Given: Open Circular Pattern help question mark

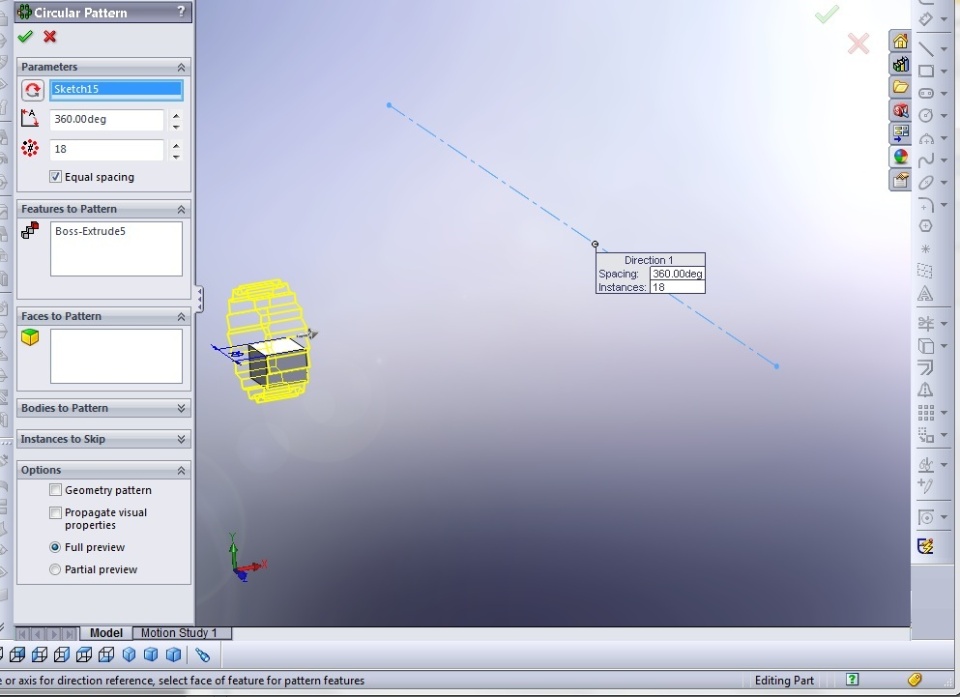Looking at the screenshot, I should 181,11.
